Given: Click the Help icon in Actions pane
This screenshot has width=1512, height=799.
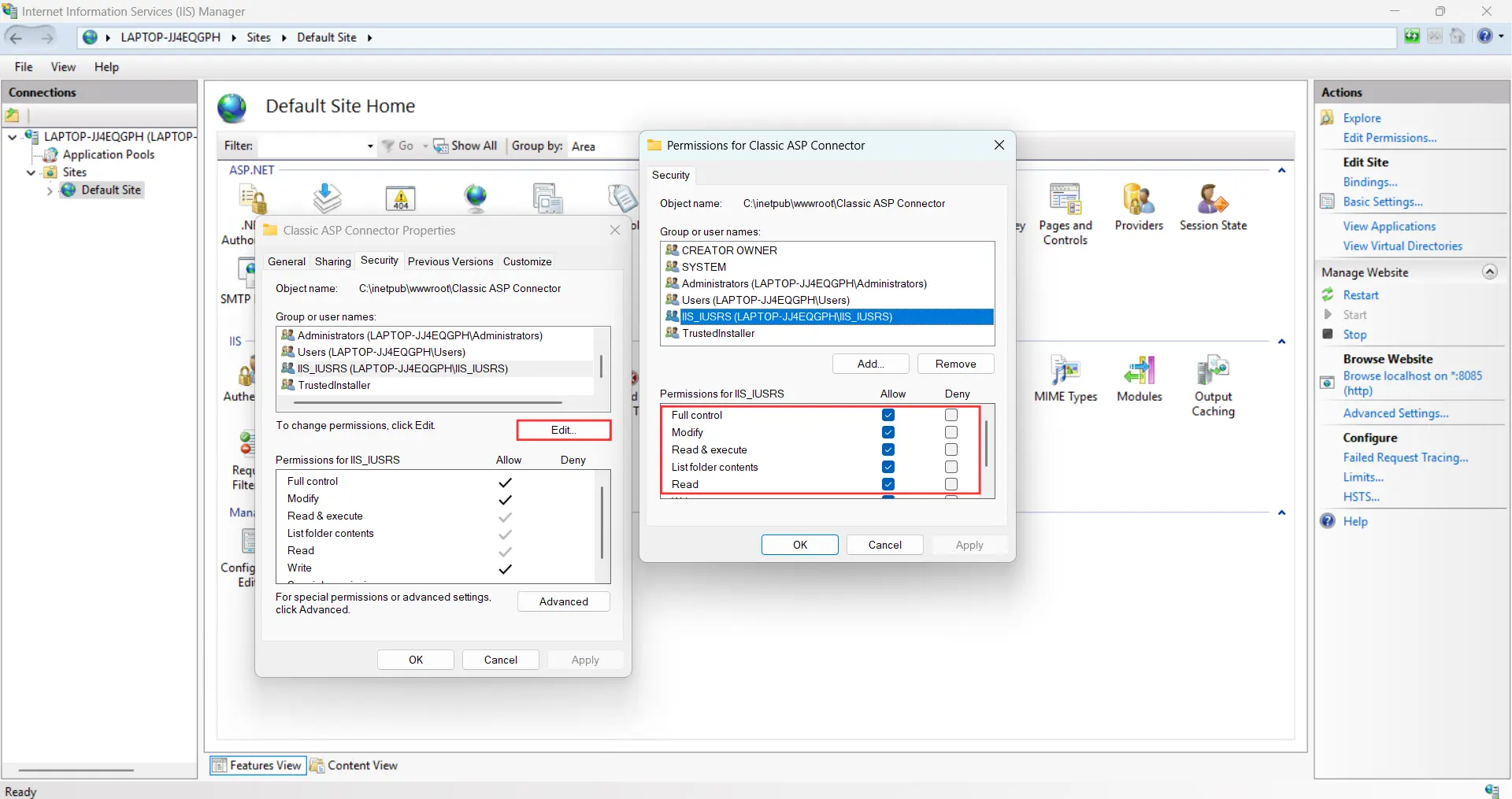Looking at the screenshot, I should point(1328,520).
